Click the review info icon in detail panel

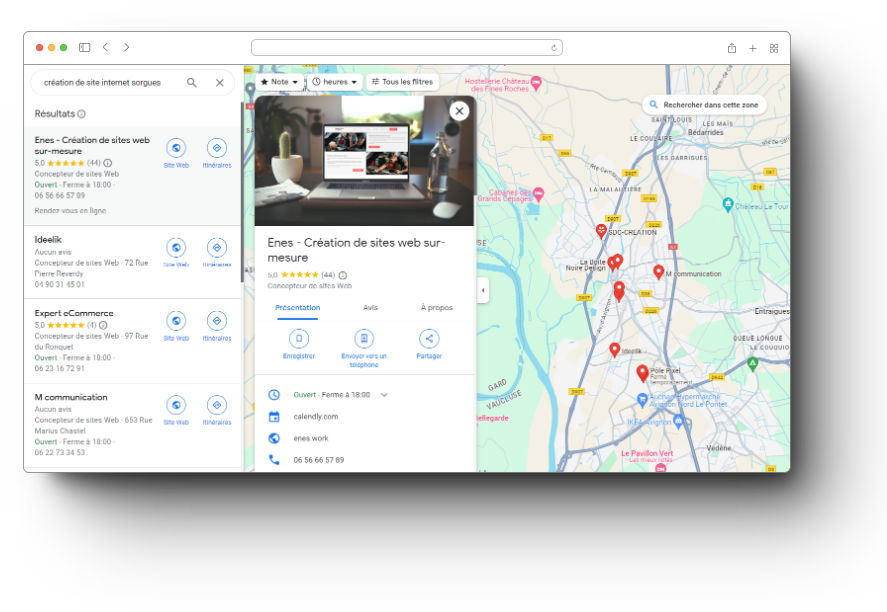(343, 275)
